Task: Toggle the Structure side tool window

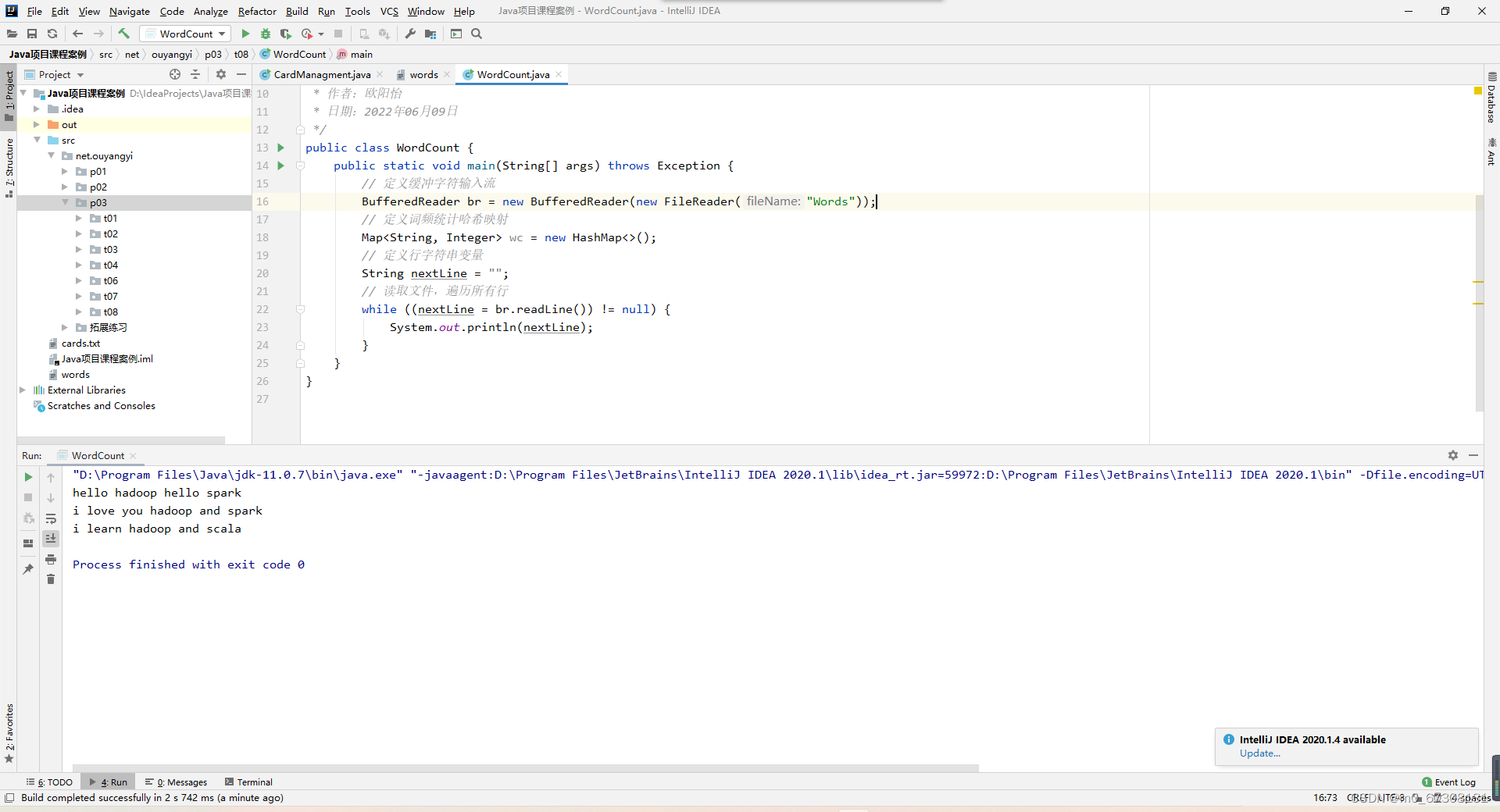Action: [x=9, y=168]
